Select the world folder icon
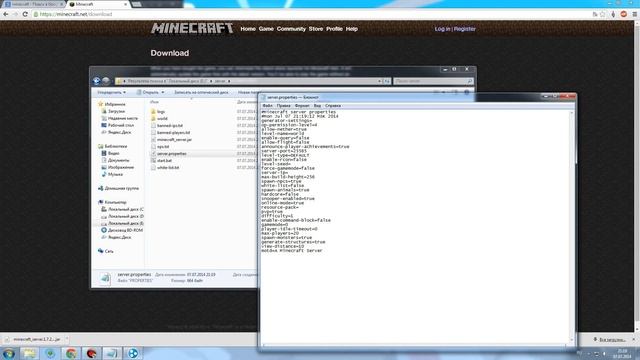 pyautogui.click(x=153, y=118)
